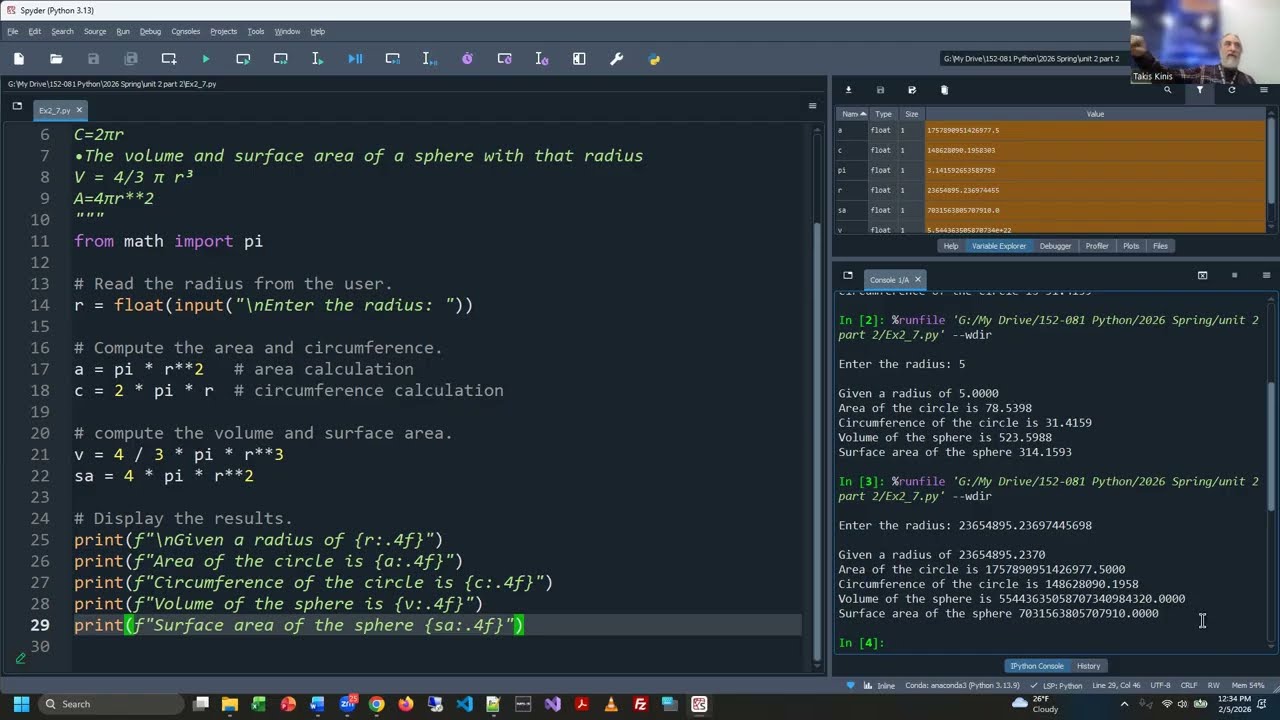Viewport: 1280px width, 720px height.
Task: Open the Projects menu
Action: coord(224,31)
